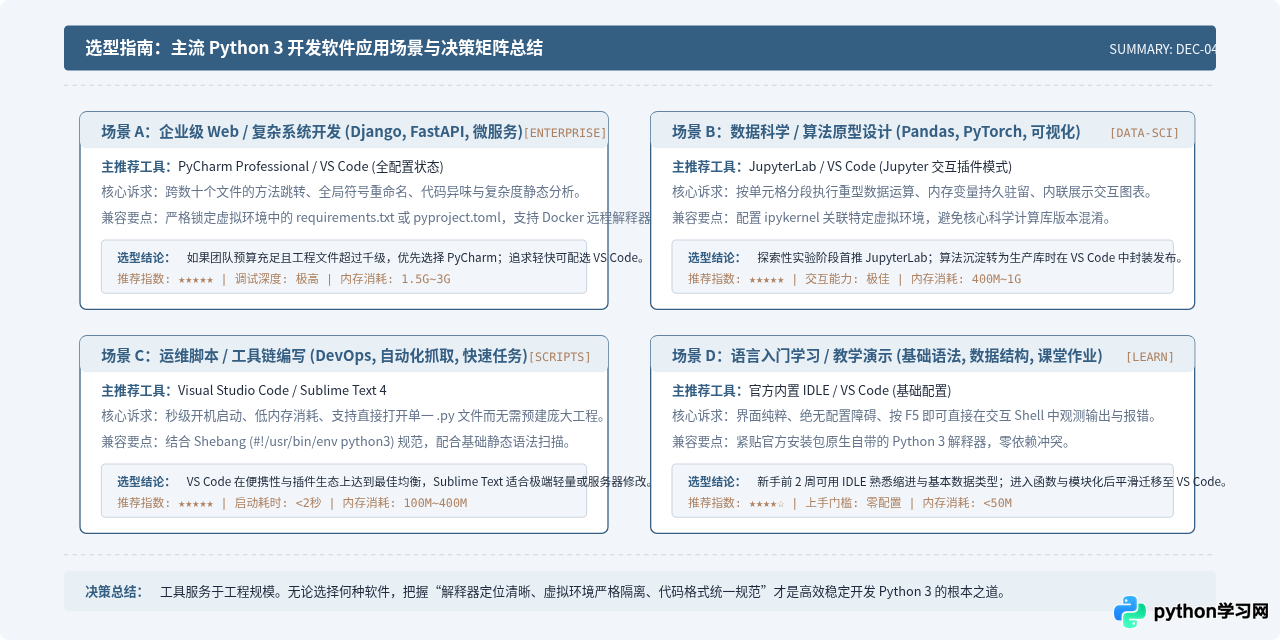1280x640 pixels.
Task: Click the "PyCharm Professional / VS Code (全配置状态)" line
Action: tap(272, 167)
